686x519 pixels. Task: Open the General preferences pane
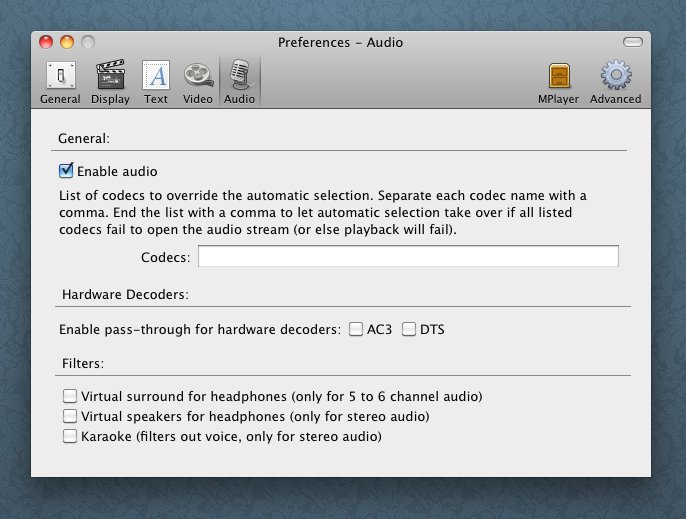tap(60, 82)
